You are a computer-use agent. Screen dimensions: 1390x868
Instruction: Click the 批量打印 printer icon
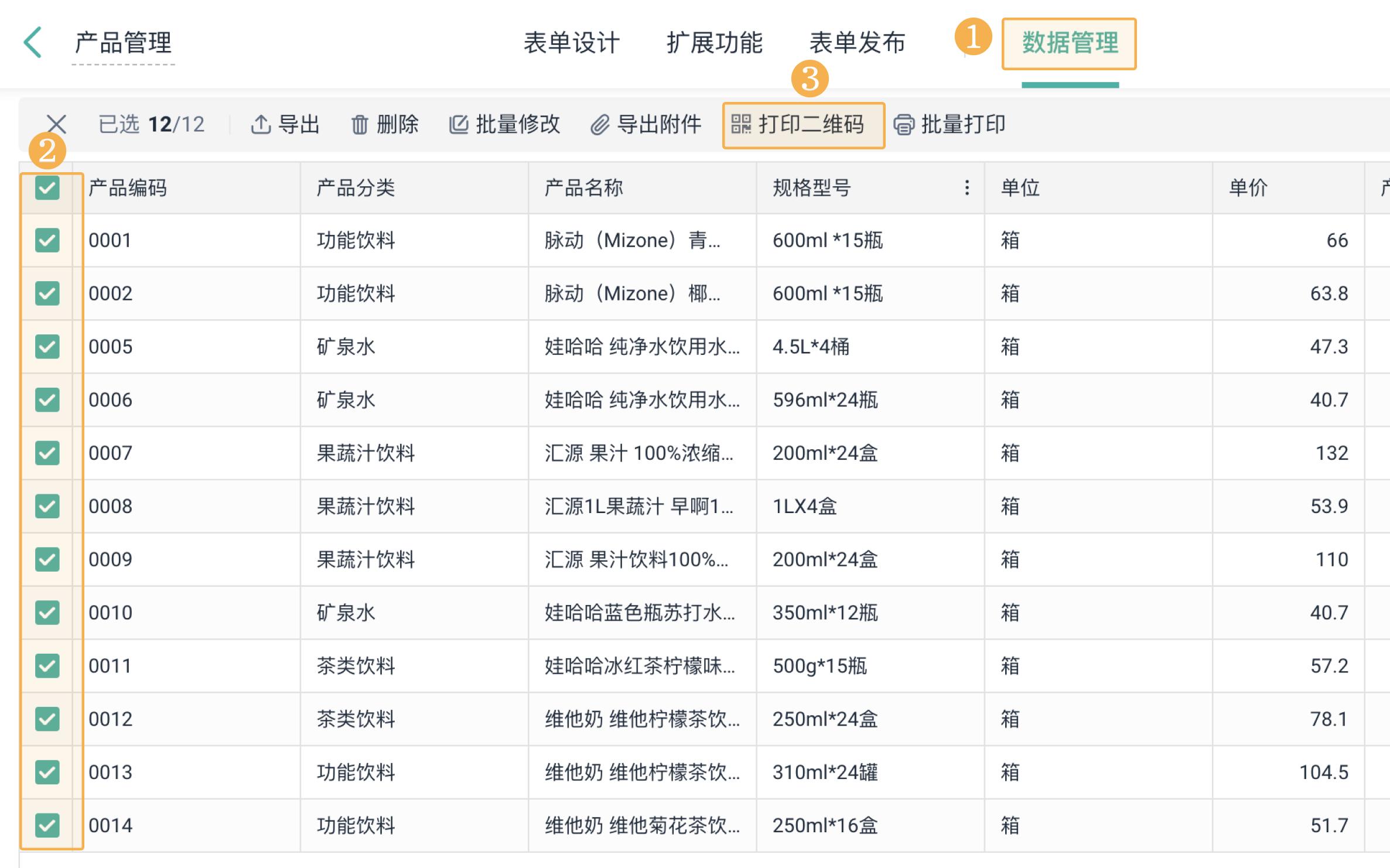pos(904,124)
